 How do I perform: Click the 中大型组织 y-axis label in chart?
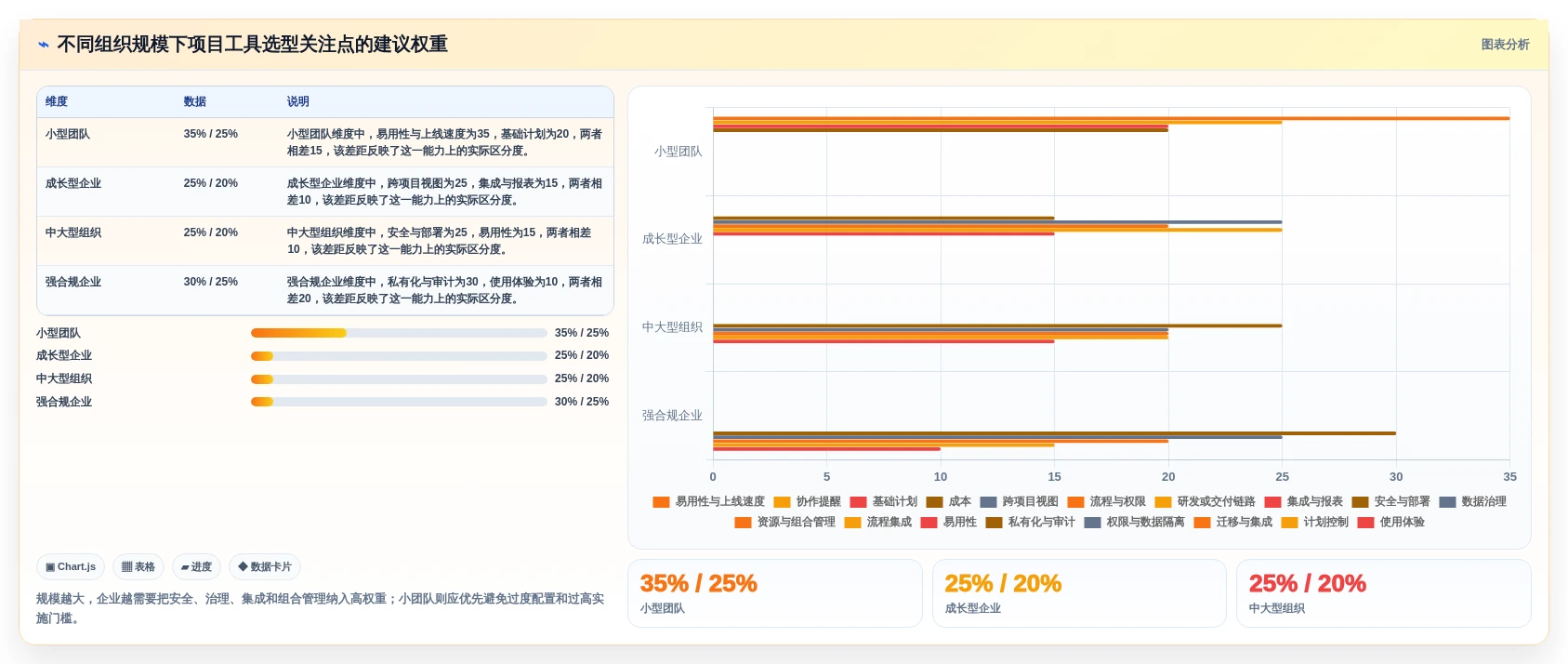coord(673,327)
